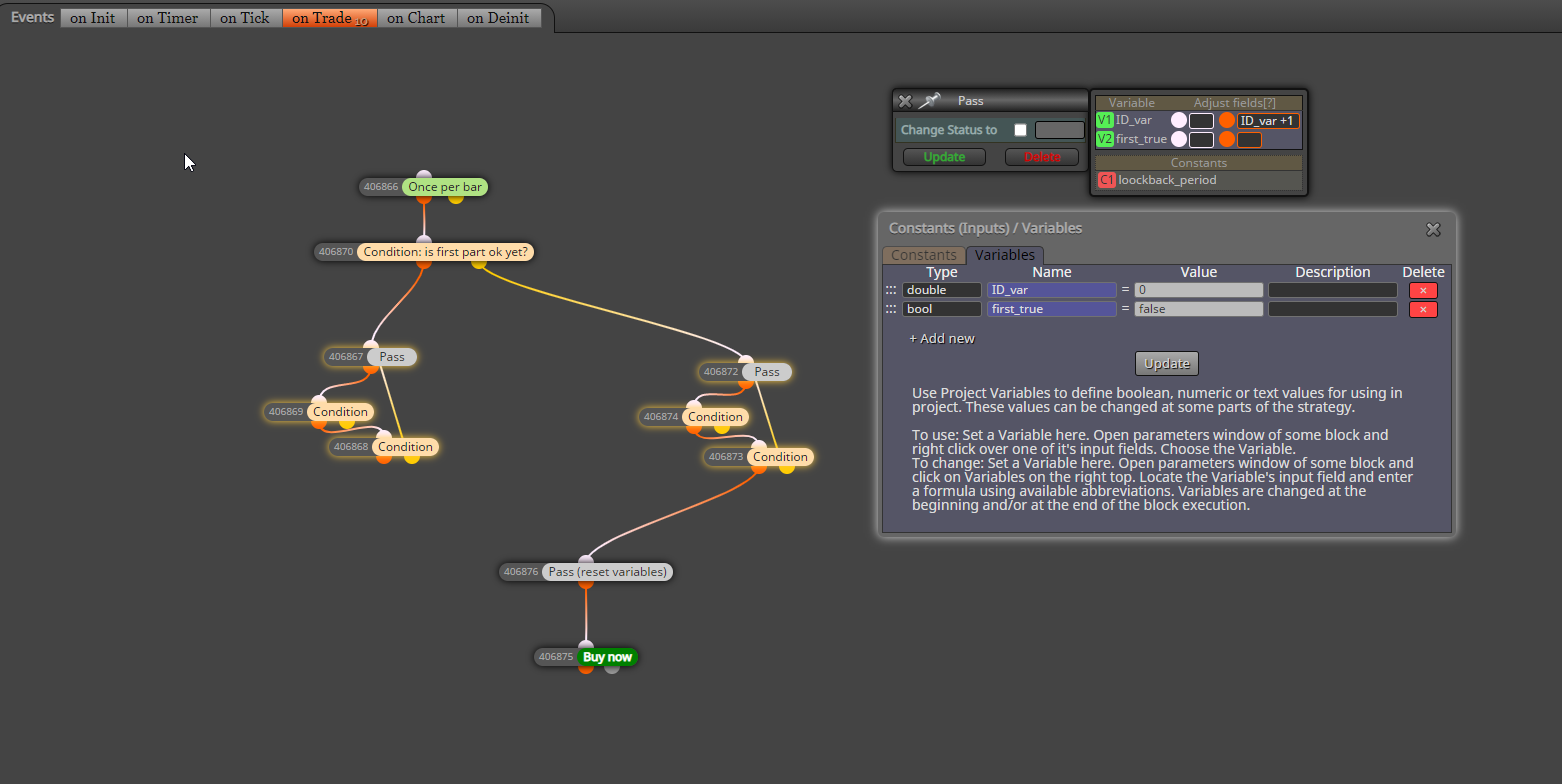Open the Change Status to dropdown
Screen dimensions: 1562x784
(1059, 130)
